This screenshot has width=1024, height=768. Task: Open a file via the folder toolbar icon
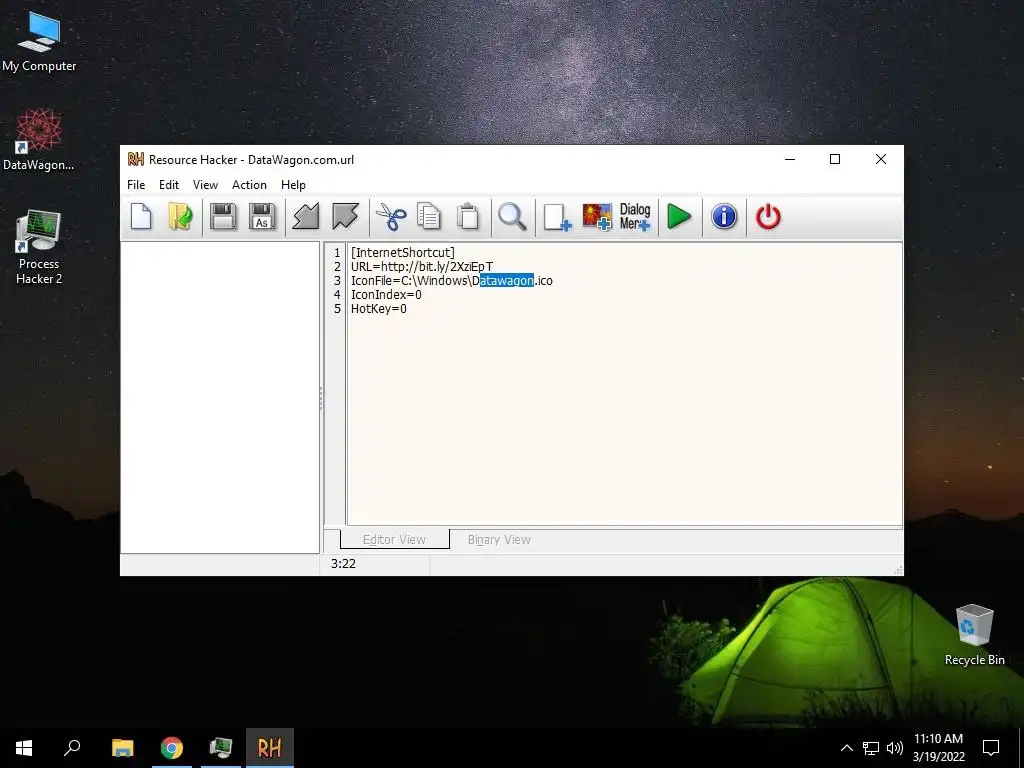coord(180,217)
